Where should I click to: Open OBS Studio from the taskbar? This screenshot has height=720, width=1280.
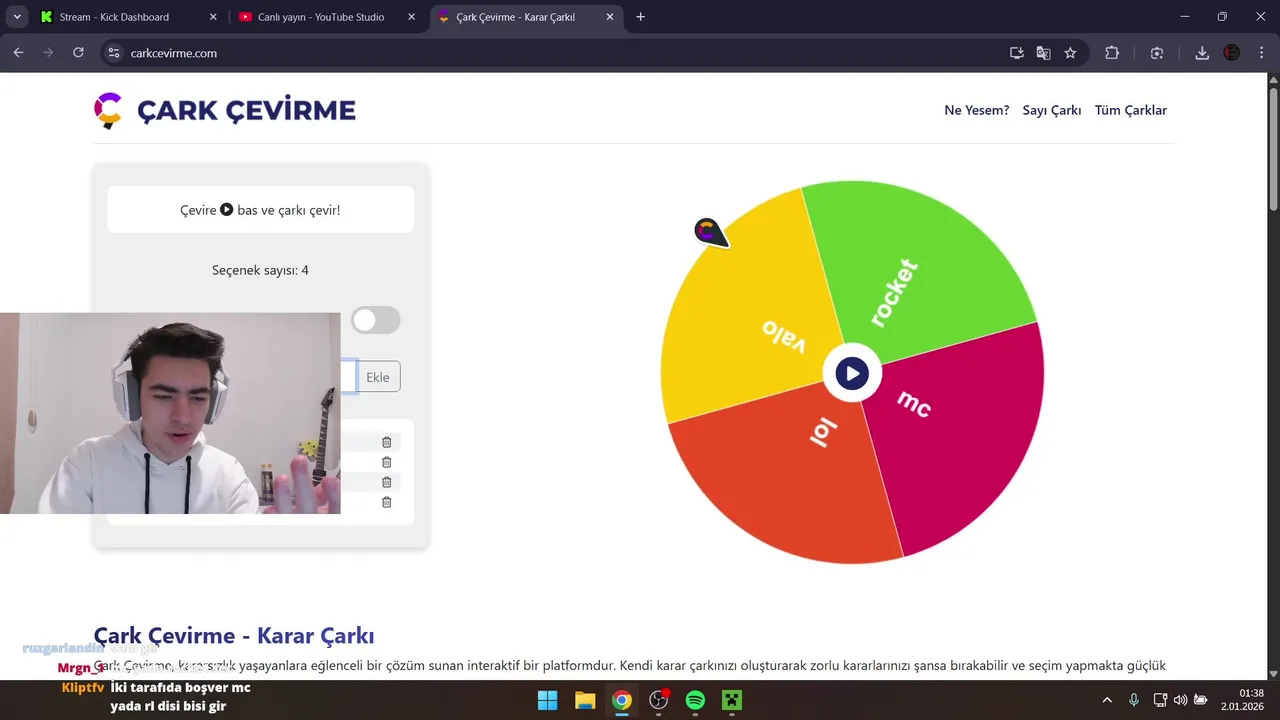pos(659,700)
